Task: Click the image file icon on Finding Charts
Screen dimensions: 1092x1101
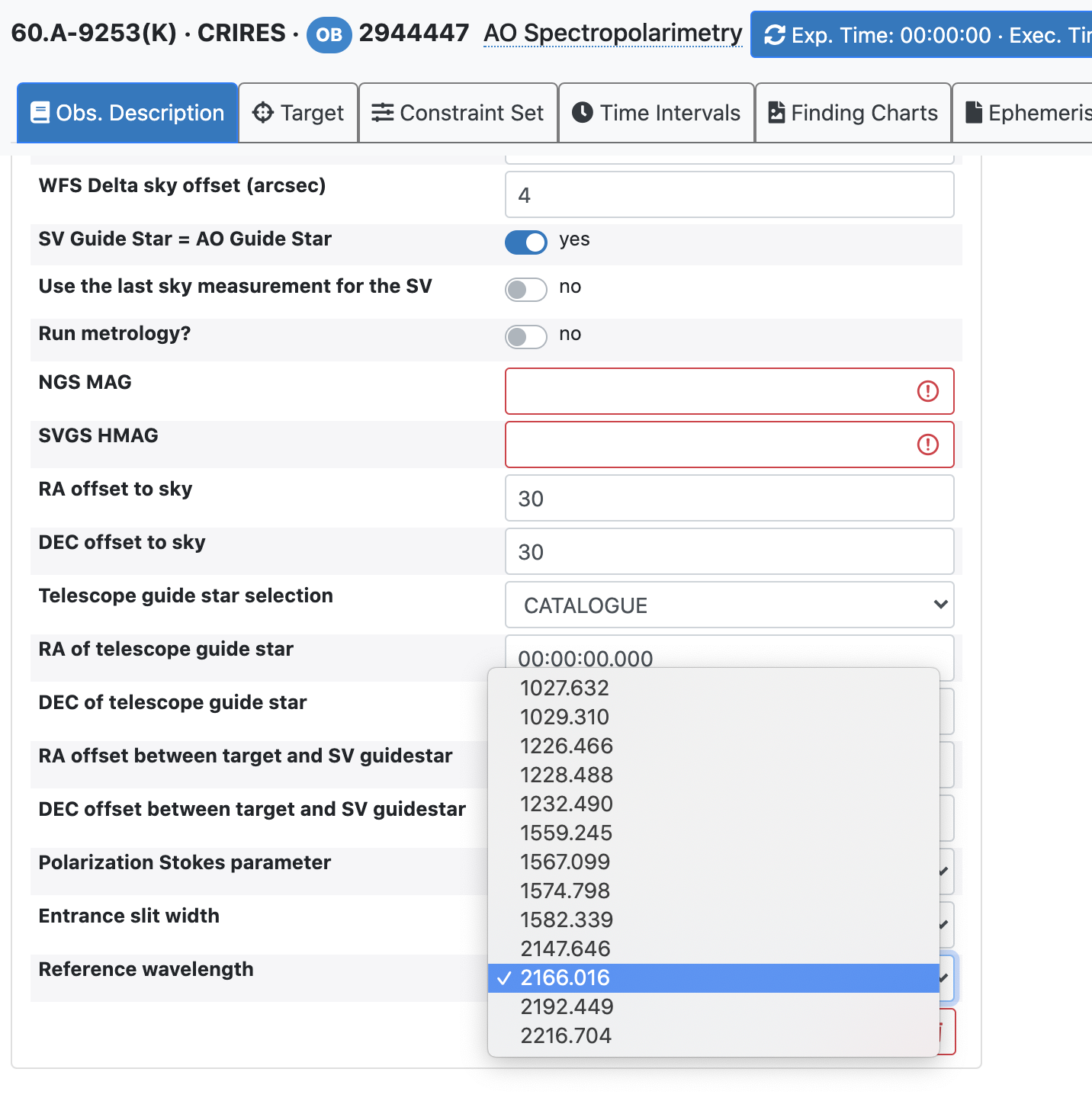Action: 776,113
